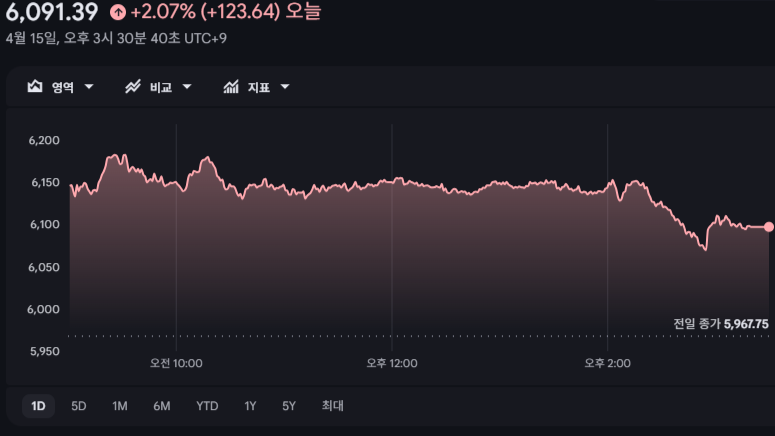Viewport: 775px width, 436px height.
Task: Open the 비교 dropdown arrow
Action: 187,87
